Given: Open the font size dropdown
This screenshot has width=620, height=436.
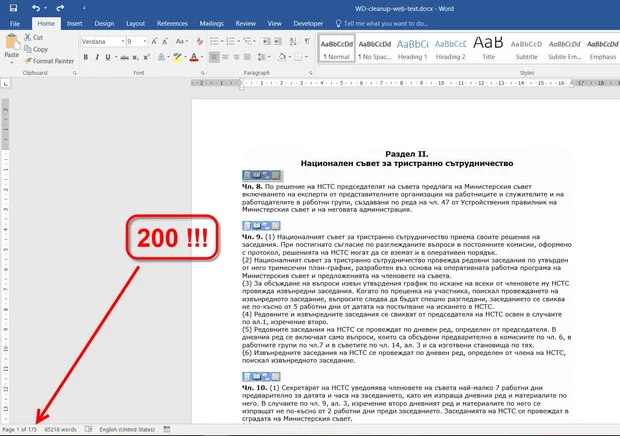Looking at the screenshot, I should [x=145, y=42].
